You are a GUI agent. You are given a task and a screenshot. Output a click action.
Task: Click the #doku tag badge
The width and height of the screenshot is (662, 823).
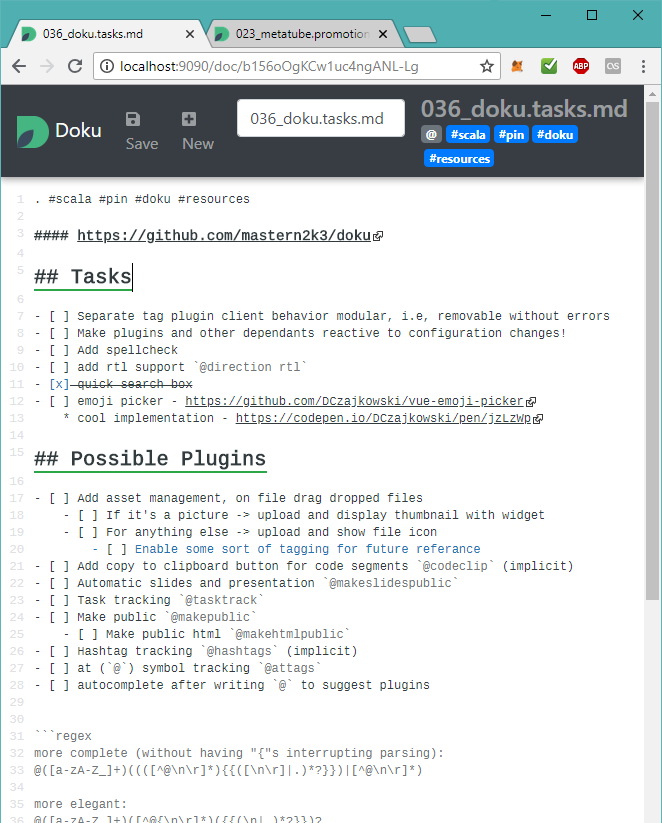click(555, 134)
